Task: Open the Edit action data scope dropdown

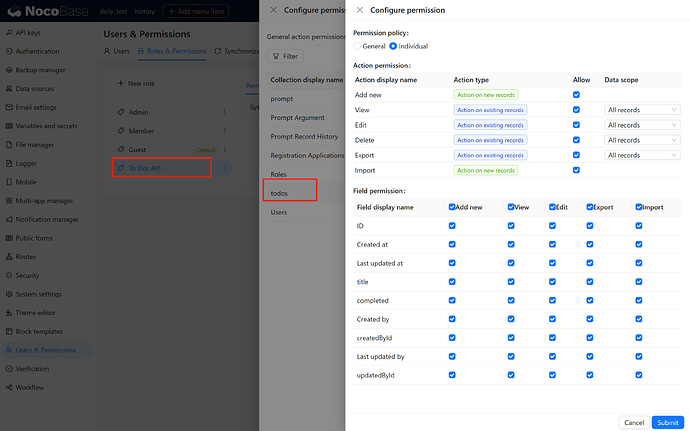Action: click(642, 125)
